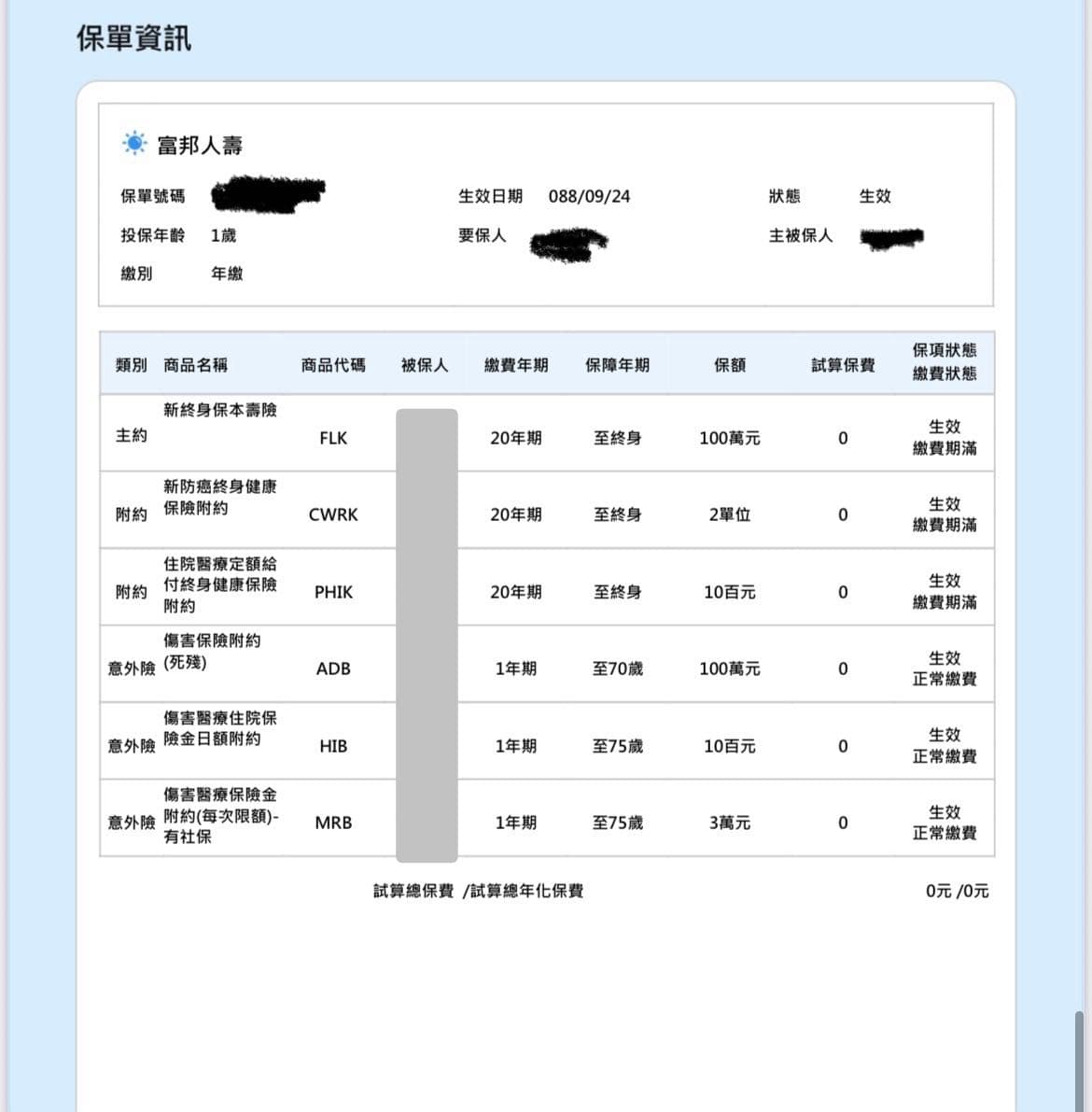Click the 商品名稱 column header

coord(196,365)
